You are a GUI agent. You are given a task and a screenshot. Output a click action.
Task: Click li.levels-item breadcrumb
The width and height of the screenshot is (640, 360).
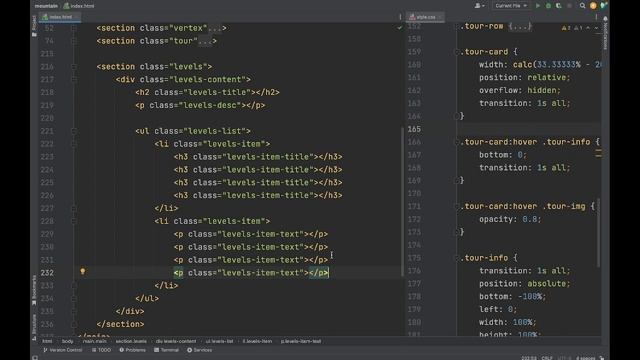(x=257, y=341)
